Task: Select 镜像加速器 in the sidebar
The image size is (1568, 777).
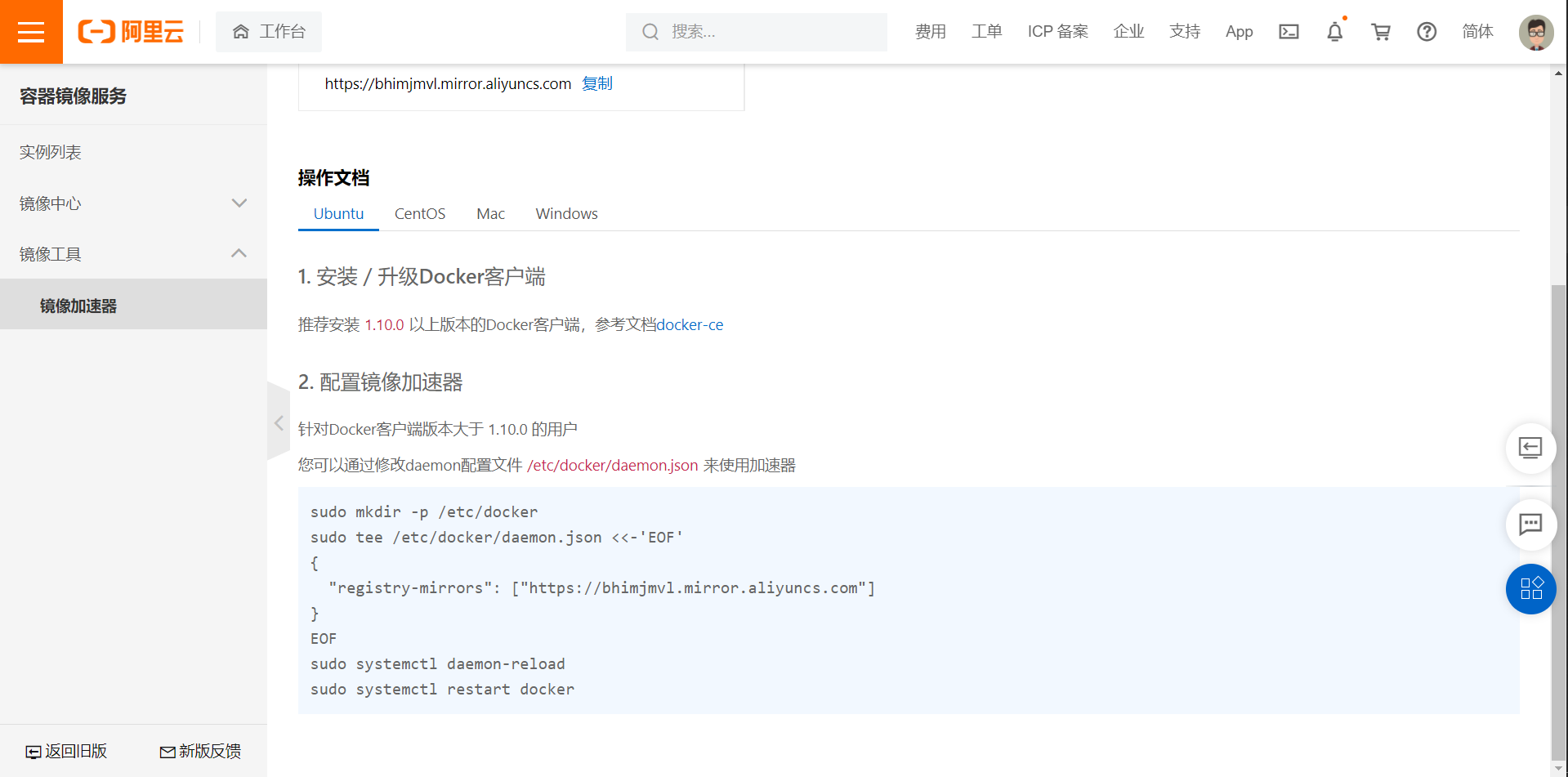Action: pos(133,305)
